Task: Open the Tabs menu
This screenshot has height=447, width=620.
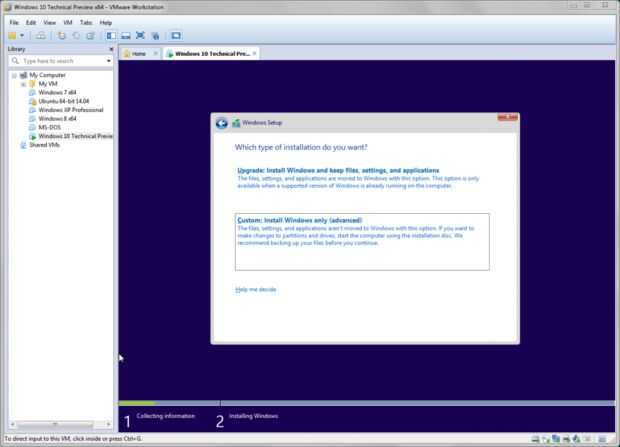Action: [86, 23]
